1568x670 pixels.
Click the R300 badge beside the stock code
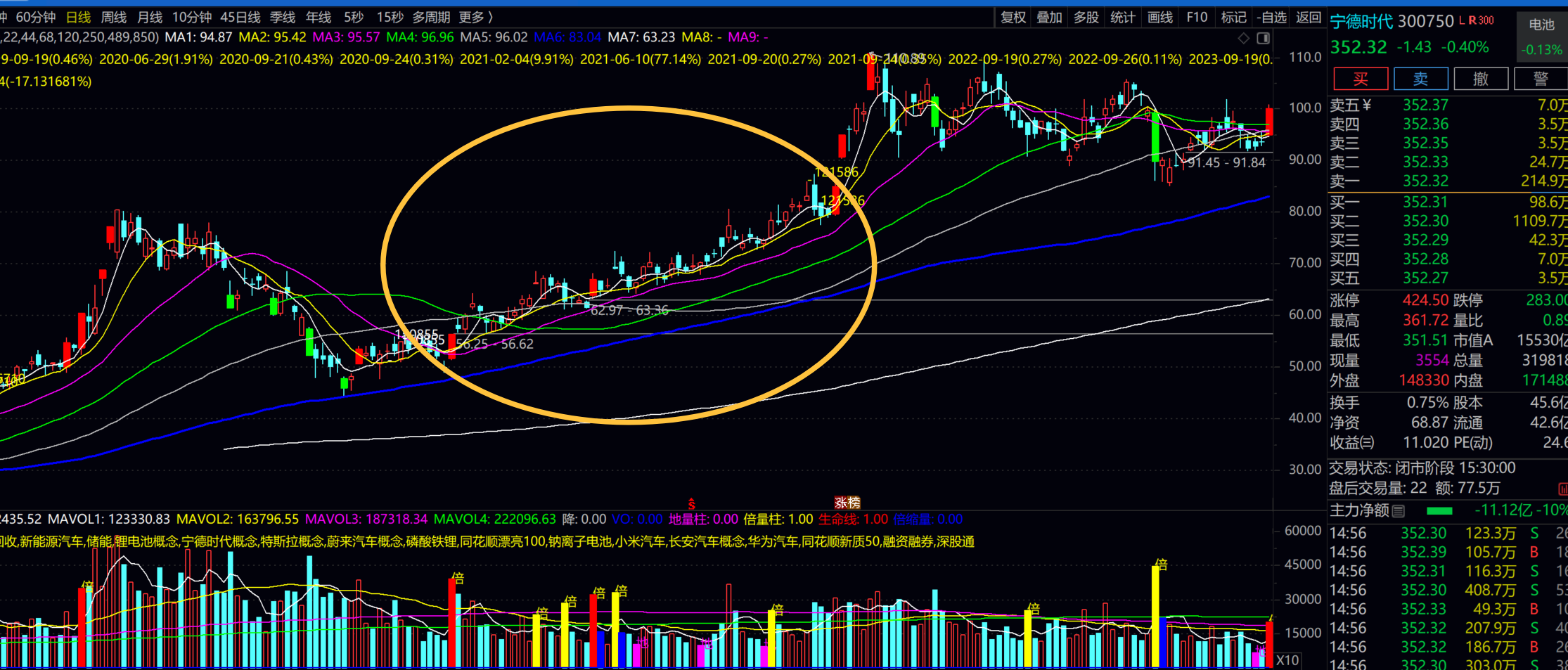coord(1481,20)
